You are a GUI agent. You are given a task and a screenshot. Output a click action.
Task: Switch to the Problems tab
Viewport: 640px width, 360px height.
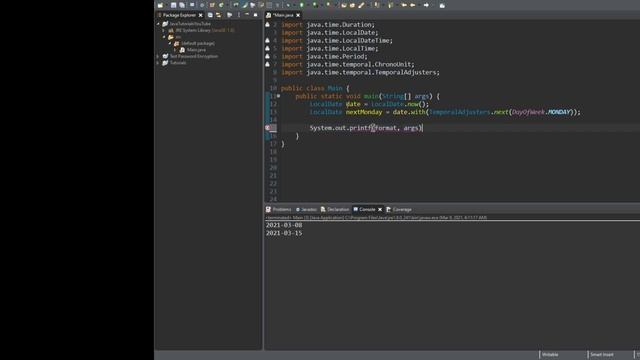[278, 209]
